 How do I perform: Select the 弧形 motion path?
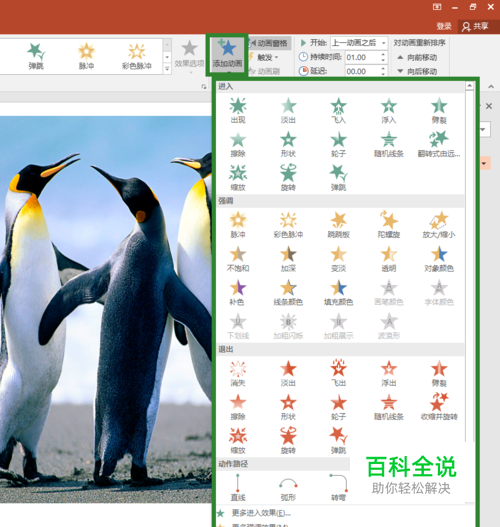point(288,488)
